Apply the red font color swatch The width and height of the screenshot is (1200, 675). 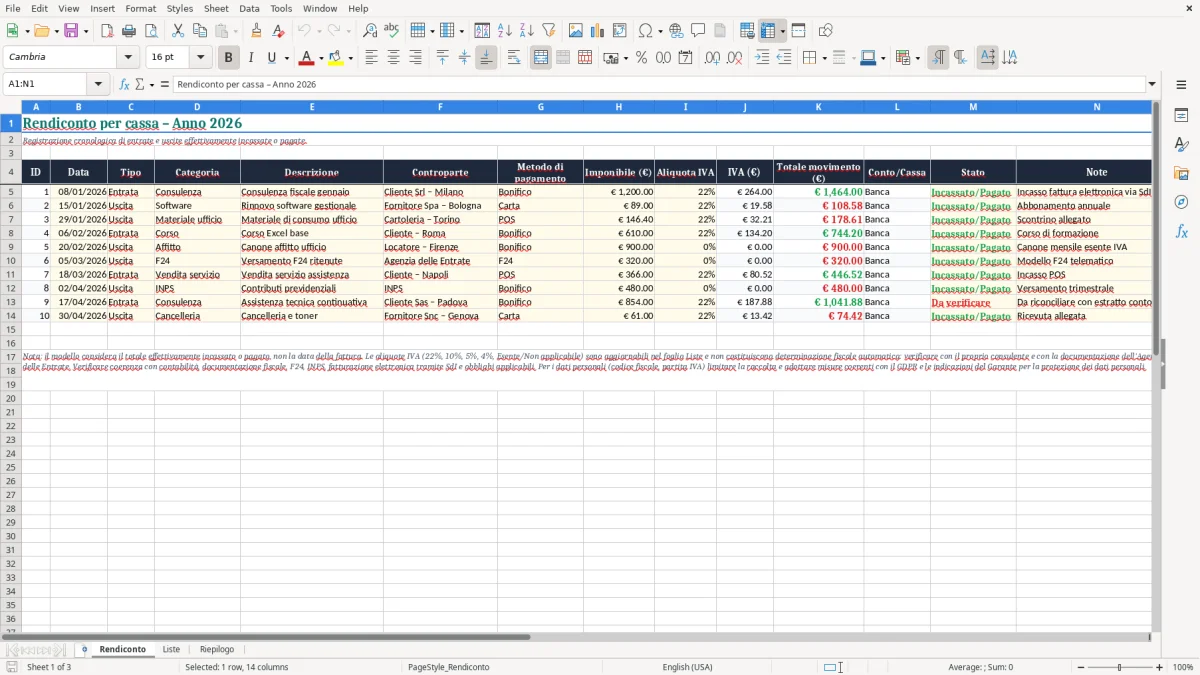coord(306,58)
